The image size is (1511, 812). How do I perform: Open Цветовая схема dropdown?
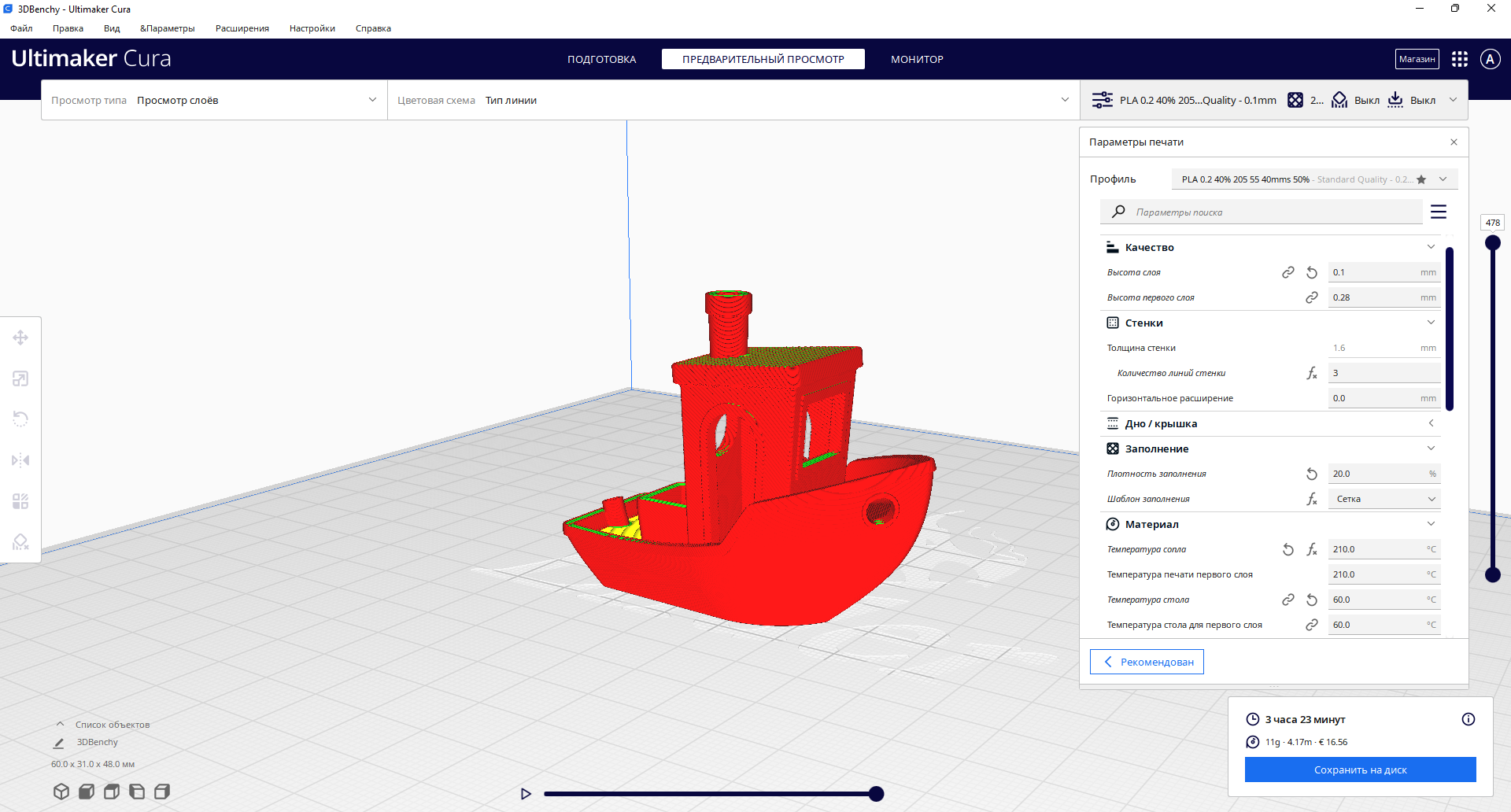(733, 100)
